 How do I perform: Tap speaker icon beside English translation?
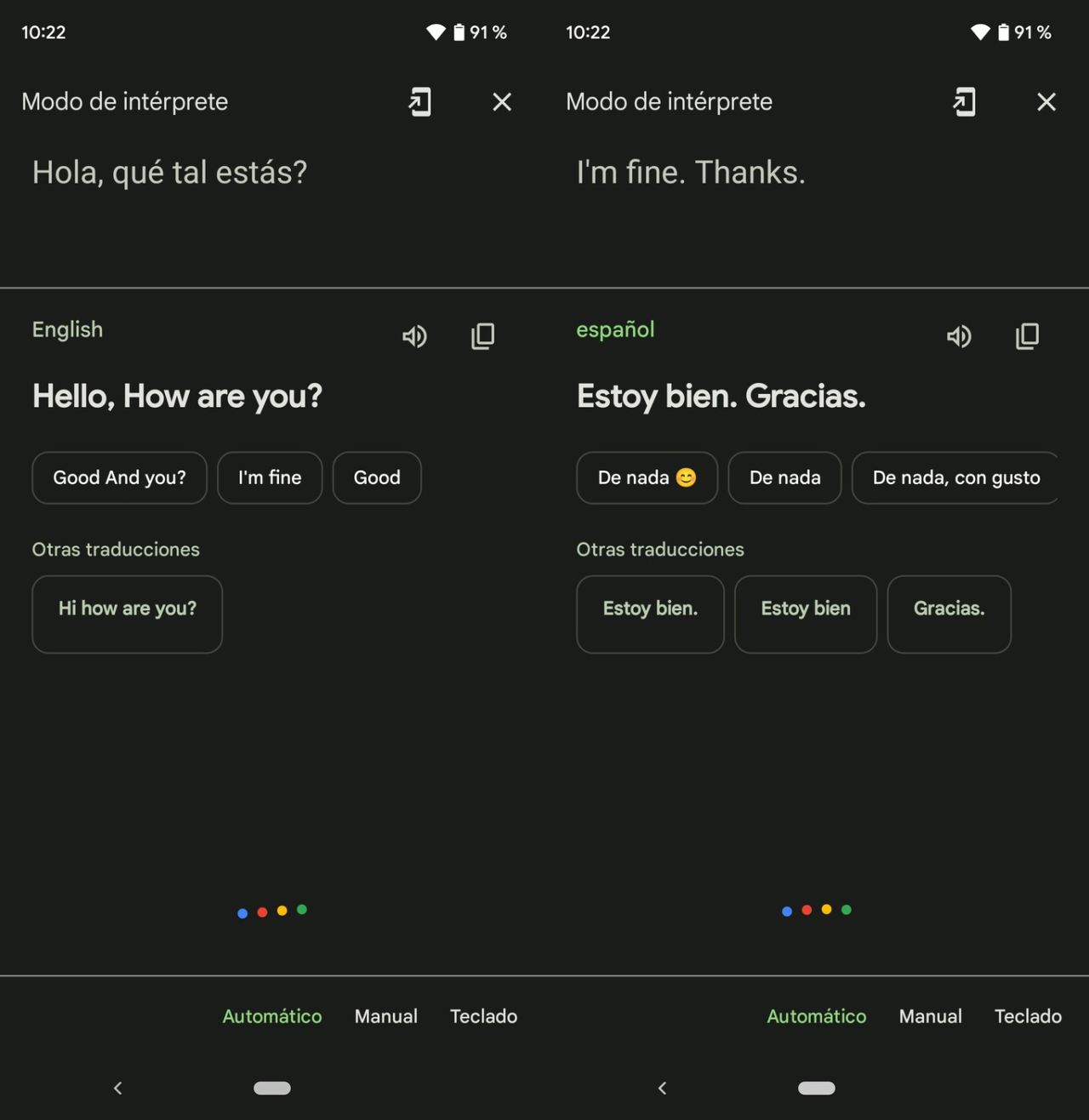point(414,336)
